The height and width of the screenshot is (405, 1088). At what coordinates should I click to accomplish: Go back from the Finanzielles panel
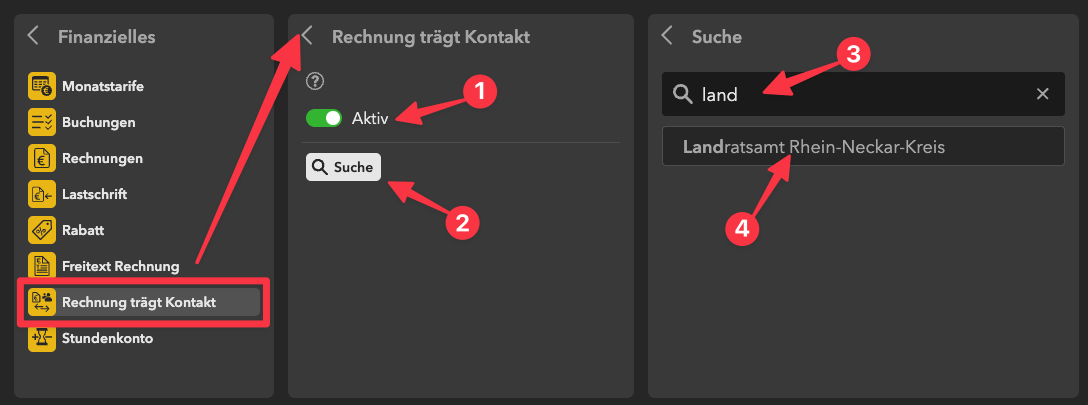34,36
